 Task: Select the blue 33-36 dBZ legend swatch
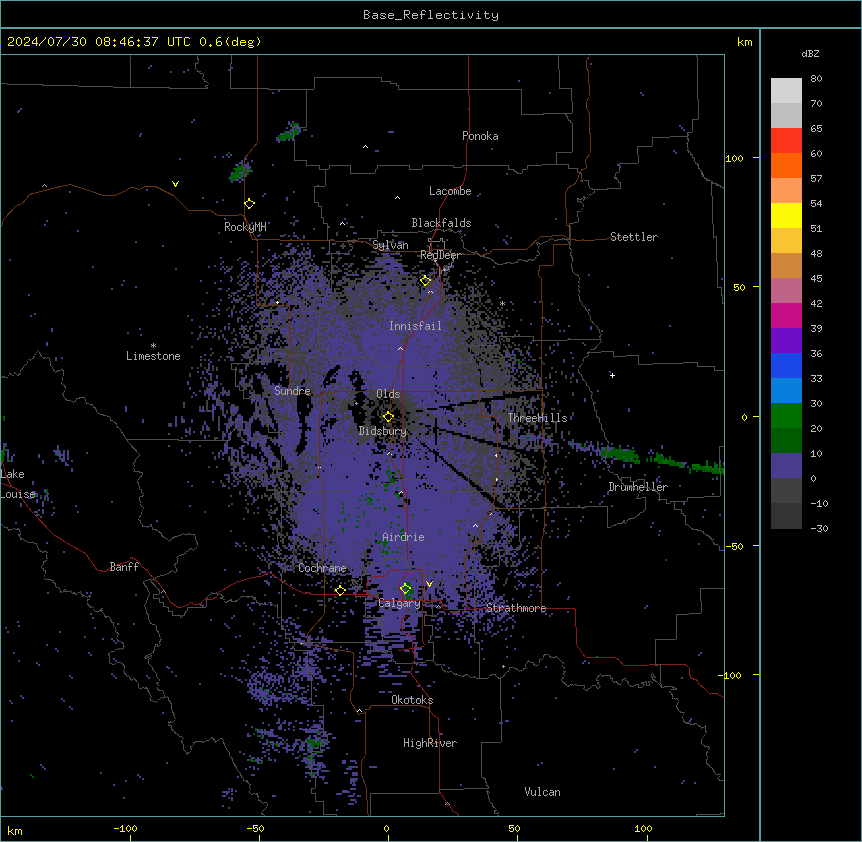[786, 366]
